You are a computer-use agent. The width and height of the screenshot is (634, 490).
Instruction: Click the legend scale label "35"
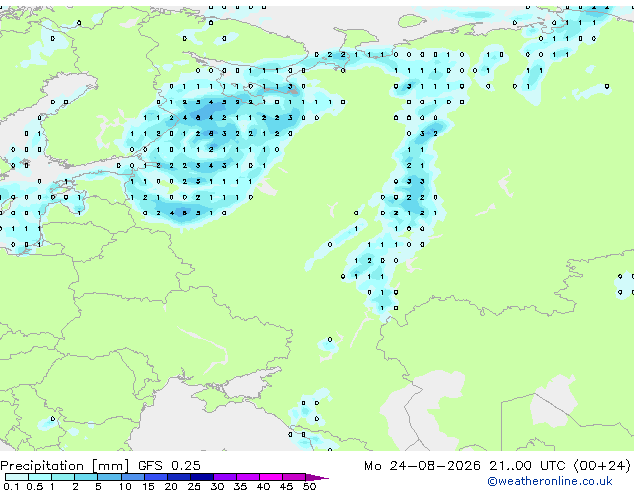click(x=240, y=486)
